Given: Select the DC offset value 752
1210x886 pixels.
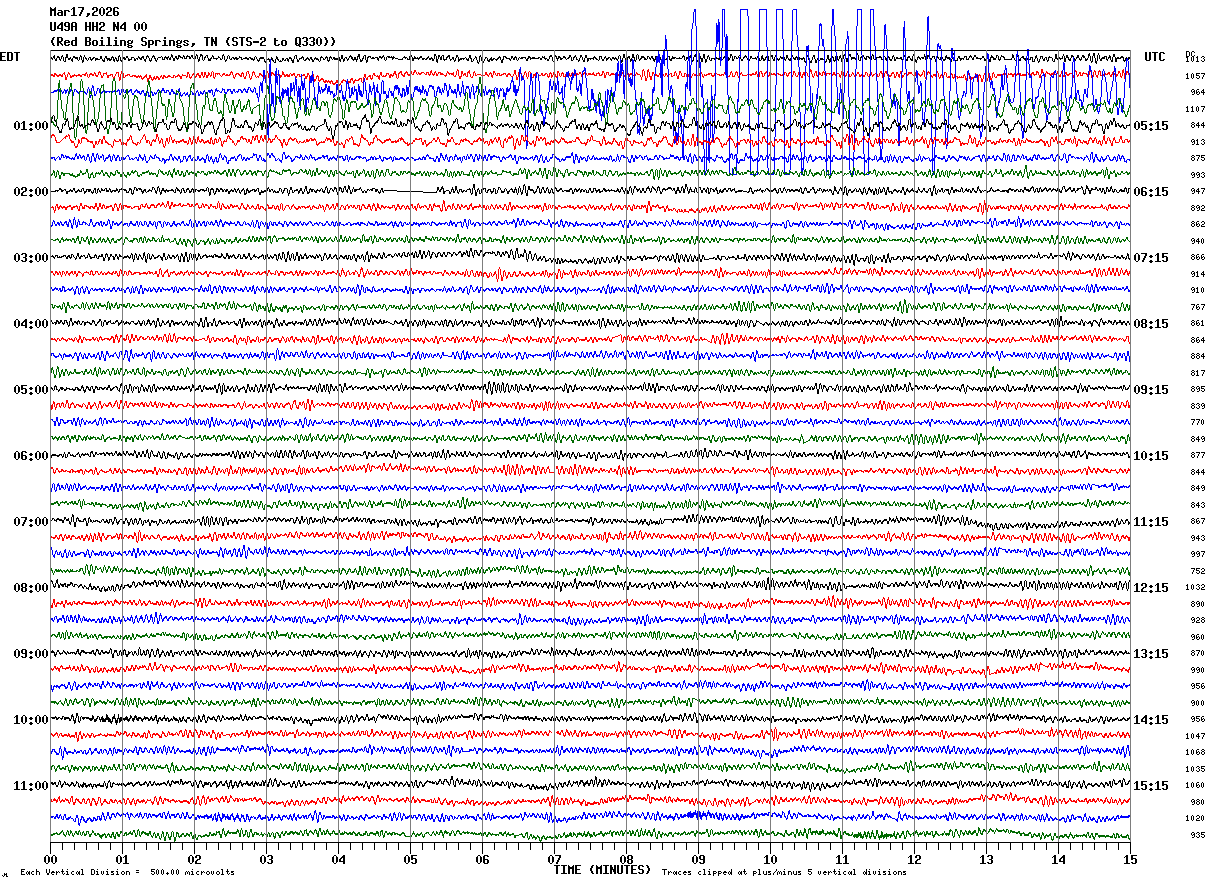Looking at the screenshot, I should point(1198,571).
